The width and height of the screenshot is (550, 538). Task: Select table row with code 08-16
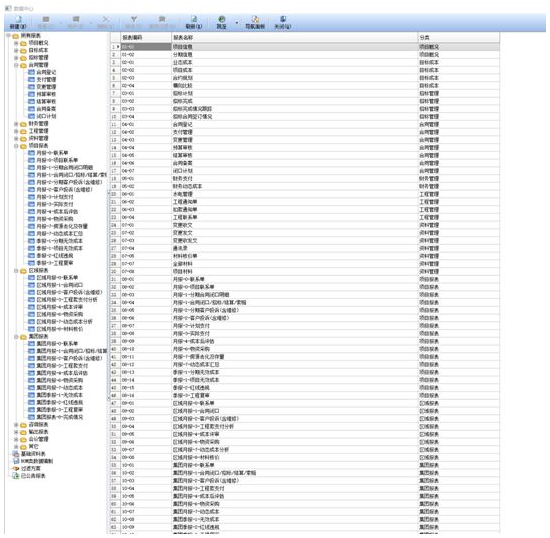click(305, 396)
